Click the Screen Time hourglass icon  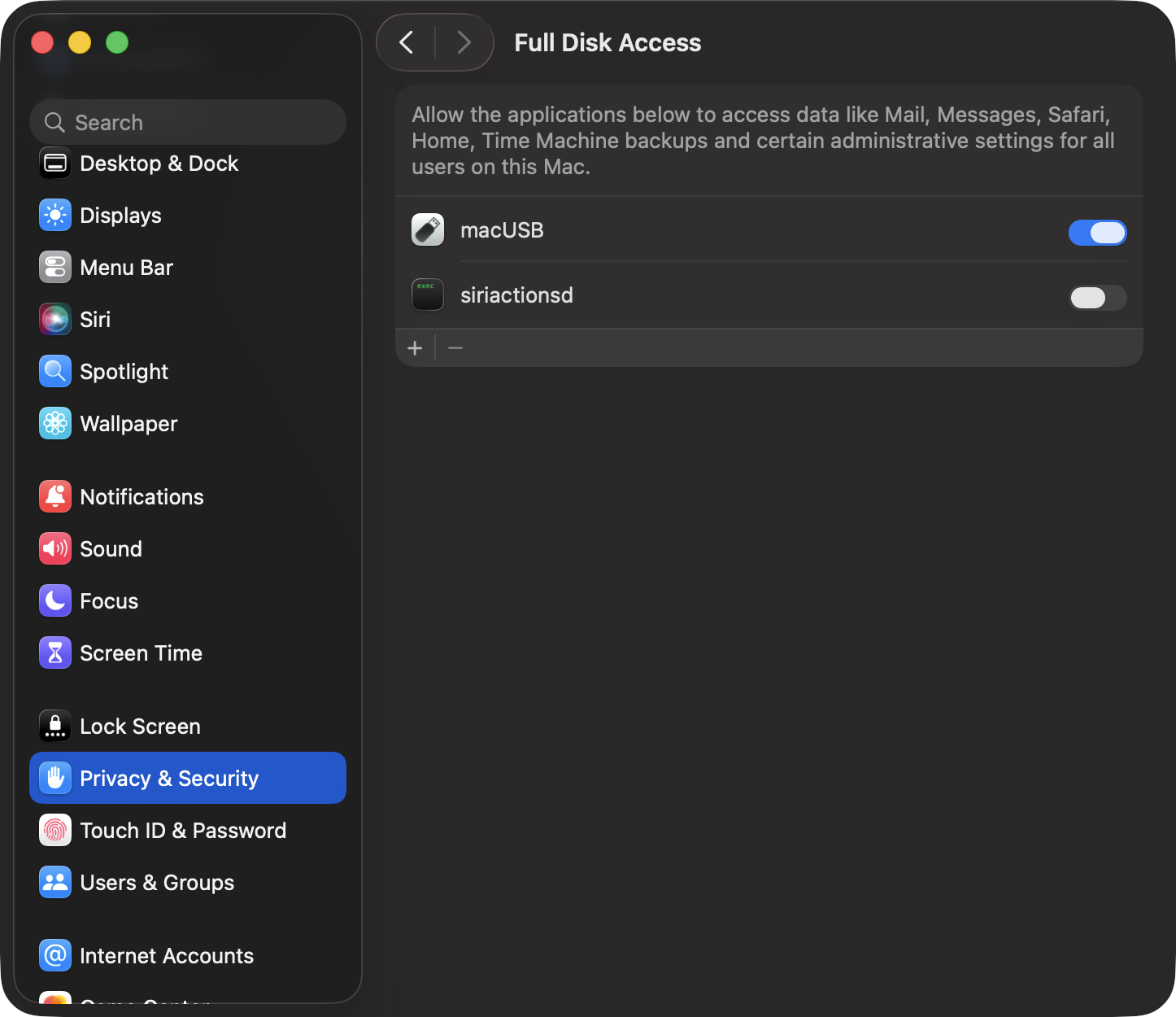(55, 653)
